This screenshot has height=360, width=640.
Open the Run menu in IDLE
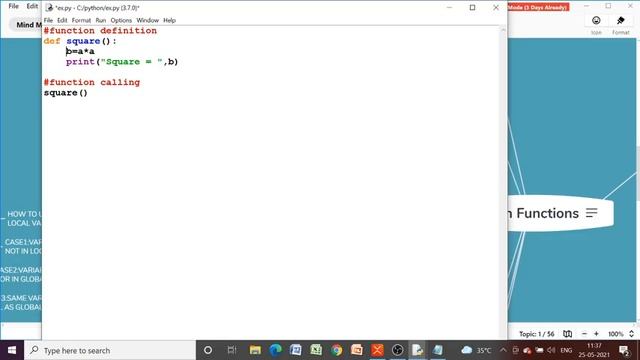click(x=101, y=20)
